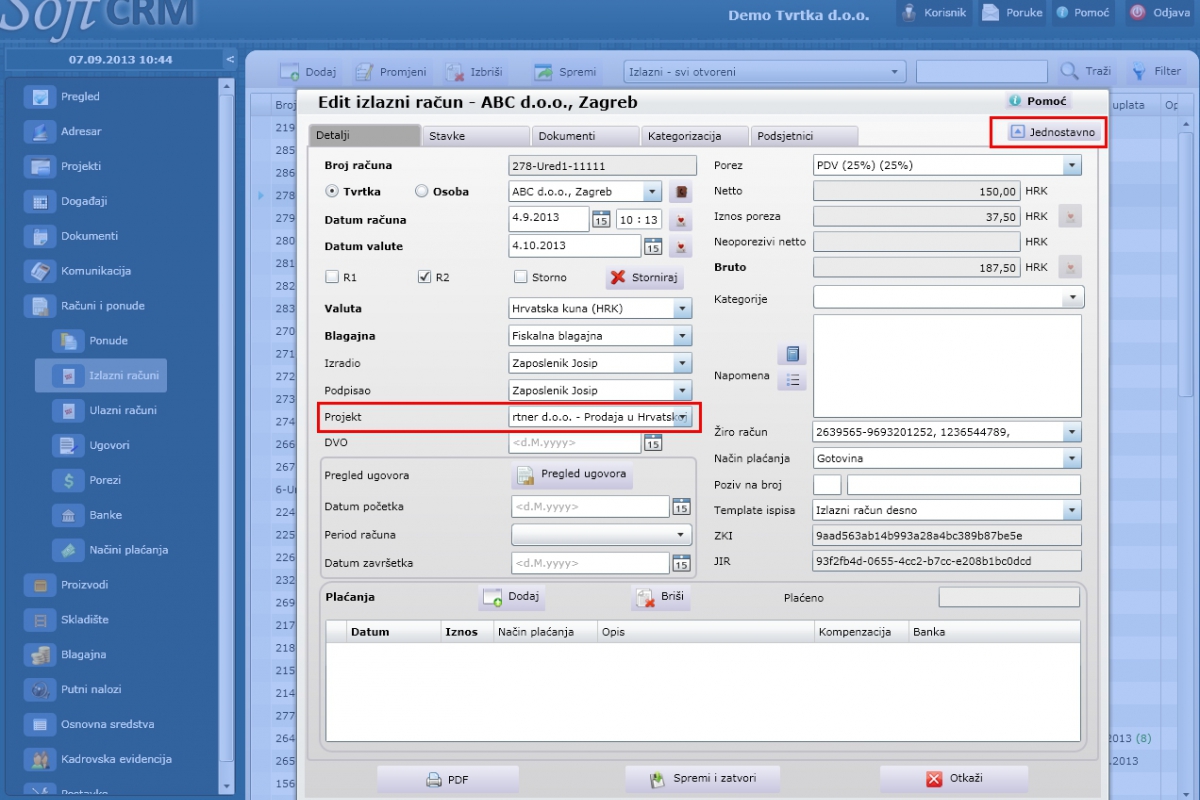Open the Filter tool

[x=1155, y=72]
